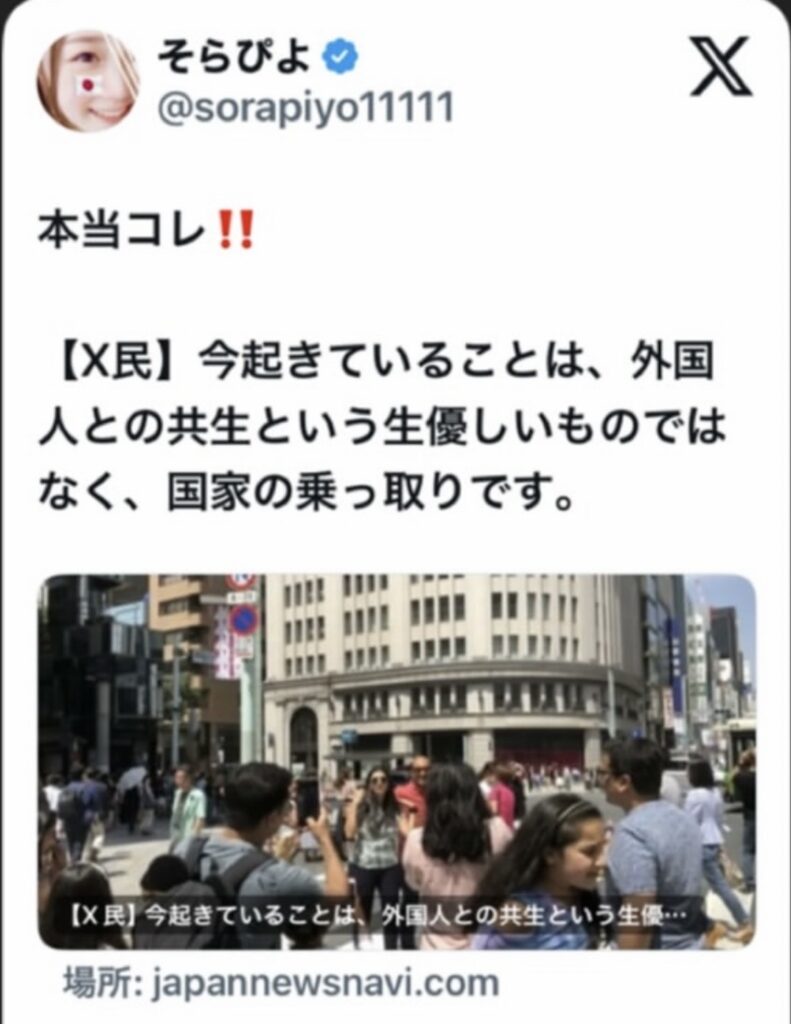Click the 【X民】 tag in tweet body

(x=115, y=360)
